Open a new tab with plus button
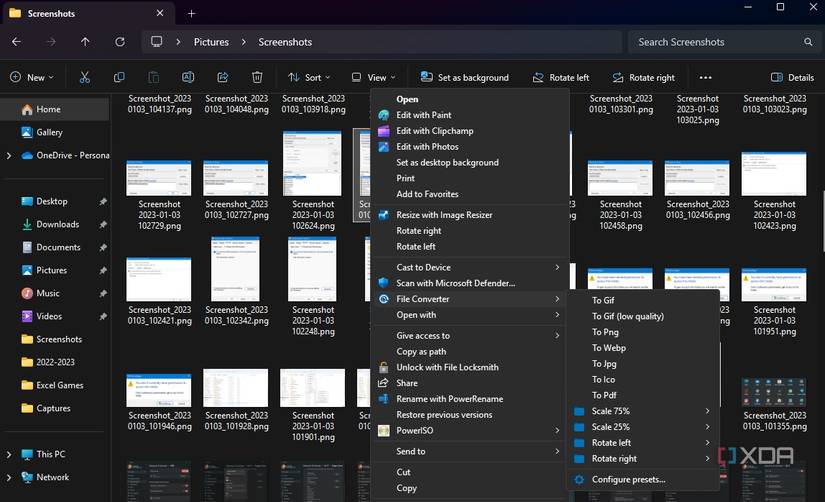Viewport: 825px width, 502px height. [x=192, y=14]
